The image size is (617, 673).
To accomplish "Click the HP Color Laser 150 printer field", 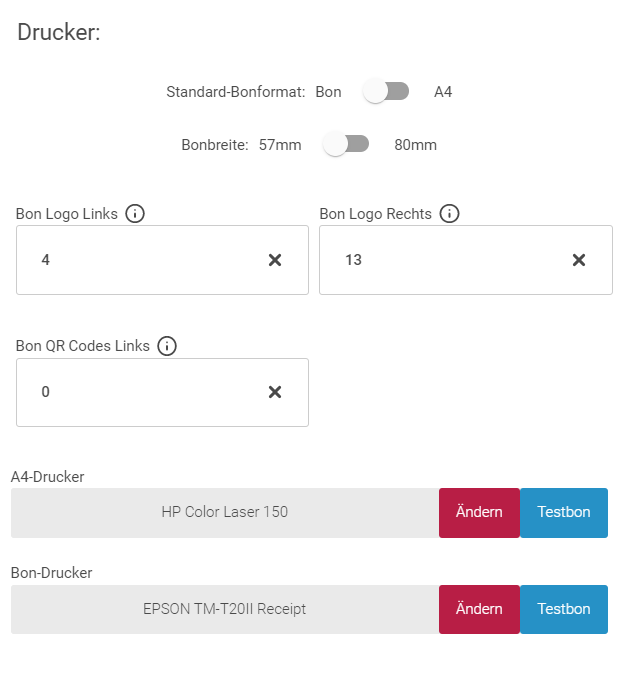I will point(224,512).
